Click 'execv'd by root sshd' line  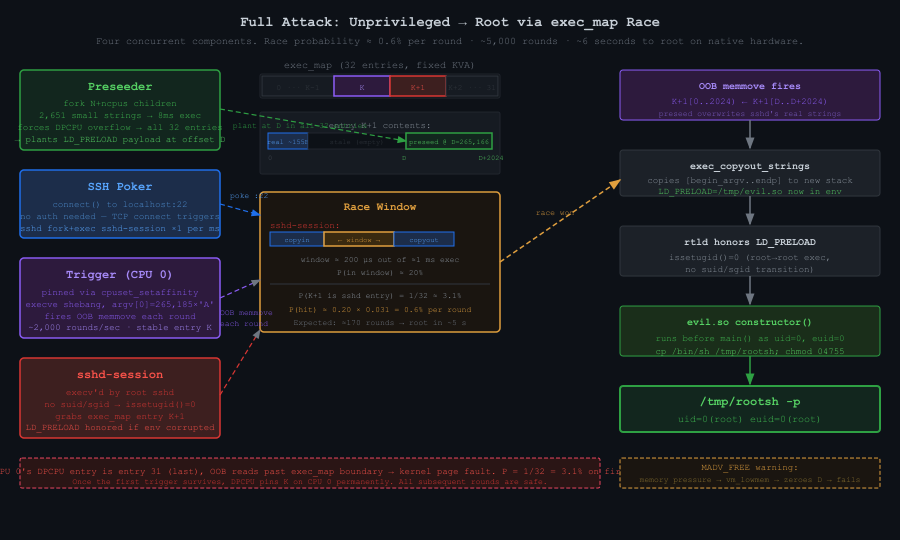click(120, 393)
